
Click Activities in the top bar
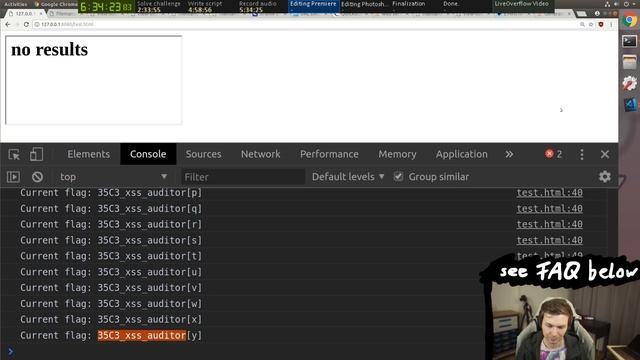click(16, 4)
